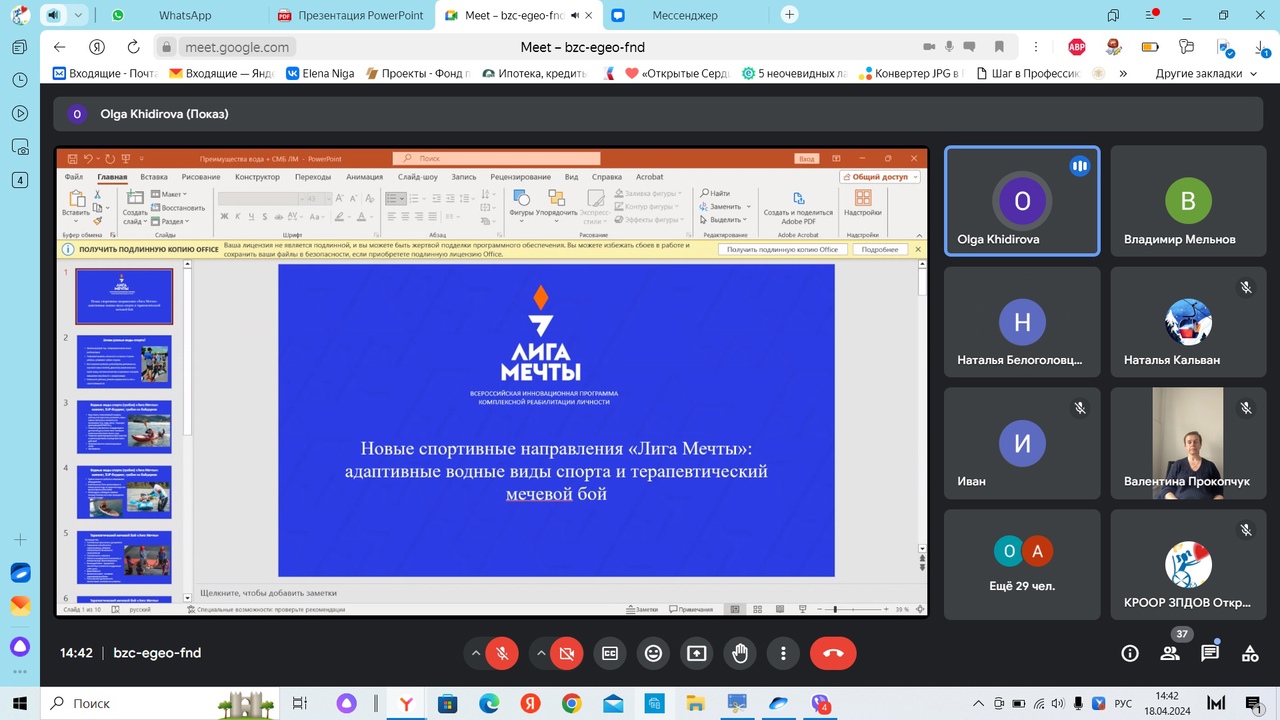Open the emoji reactions panel

[x=653, y=653]
